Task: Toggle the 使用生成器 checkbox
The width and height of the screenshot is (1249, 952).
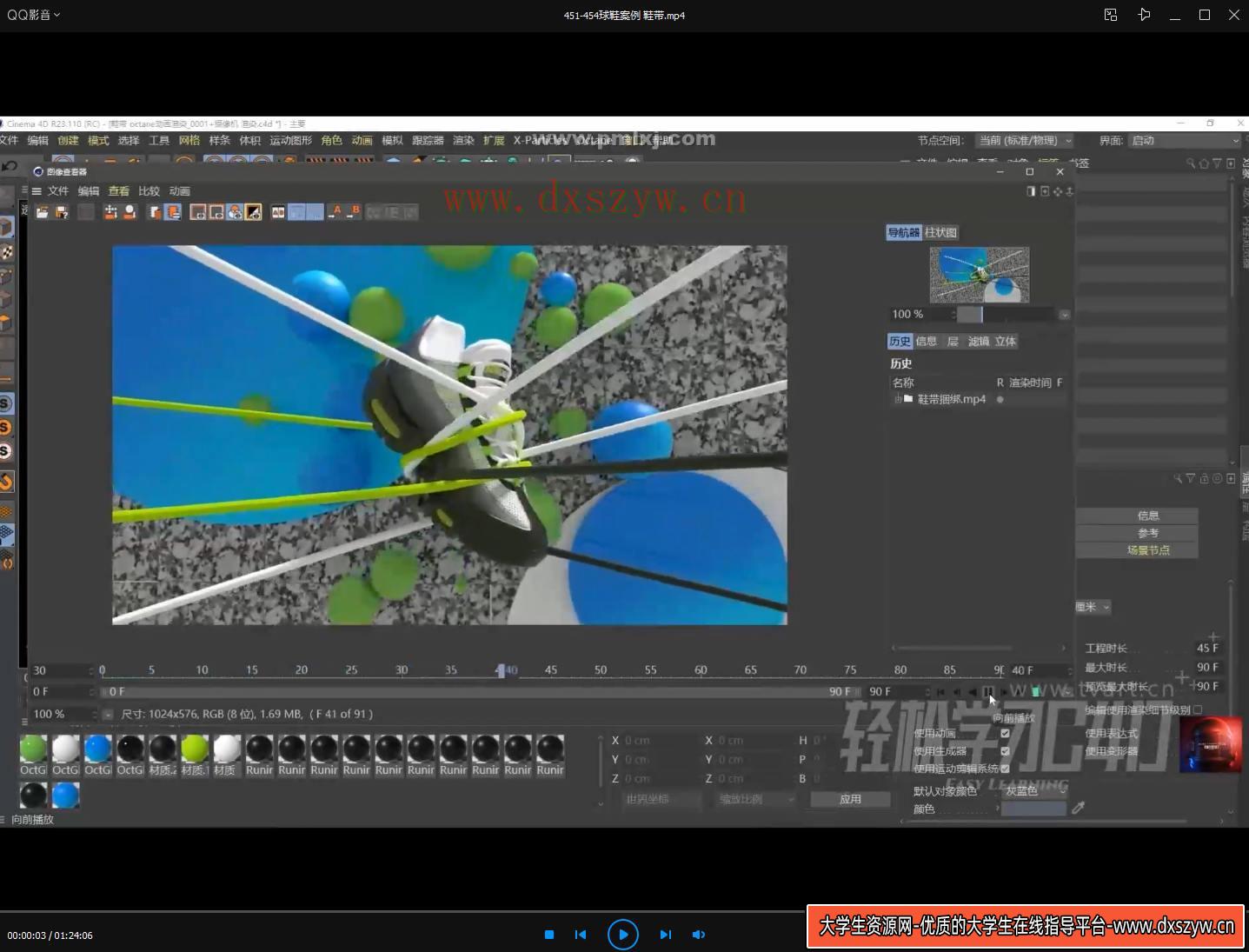Action: pos(1006,751)
